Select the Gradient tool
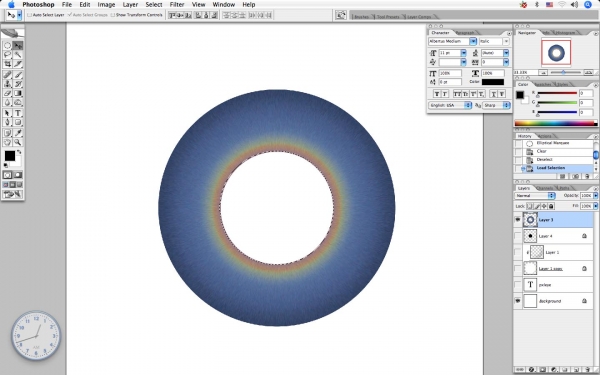Screen dimensions: 600x375 [18, 93]
